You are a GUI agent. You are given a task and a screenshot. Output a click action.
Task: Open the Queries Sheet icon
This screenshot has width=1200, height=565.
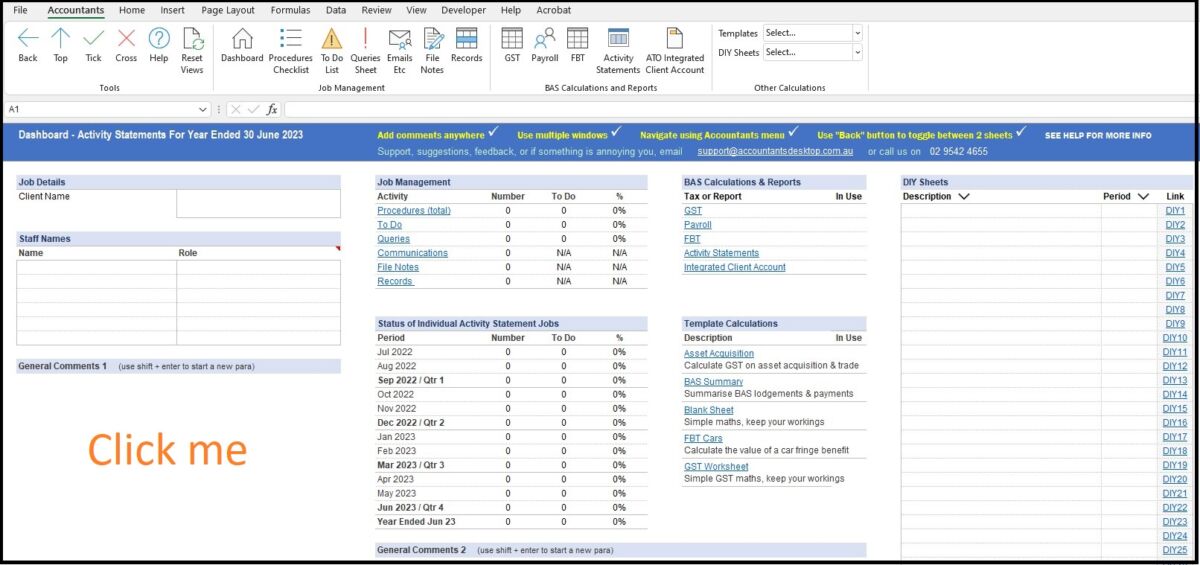365,40
